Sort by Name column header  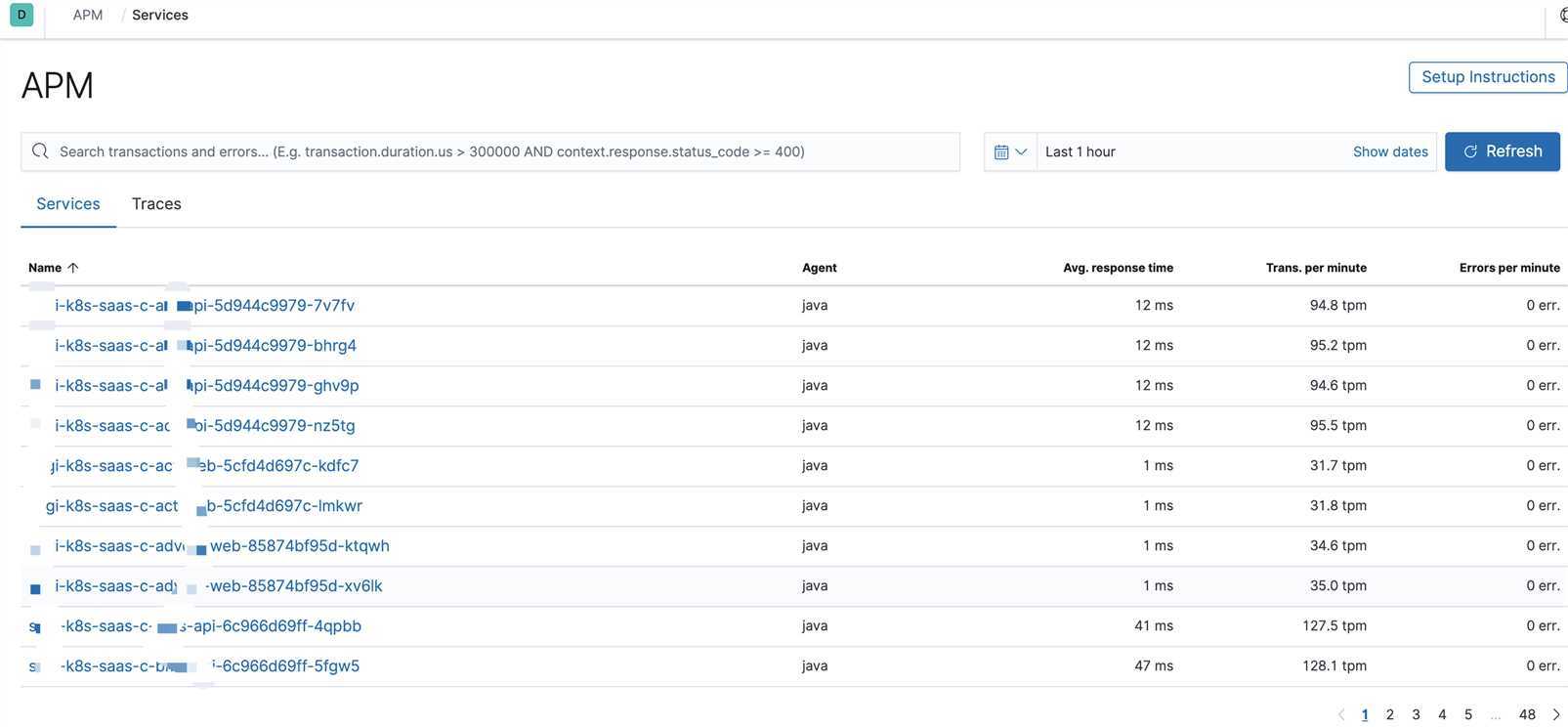pos(45,268)
